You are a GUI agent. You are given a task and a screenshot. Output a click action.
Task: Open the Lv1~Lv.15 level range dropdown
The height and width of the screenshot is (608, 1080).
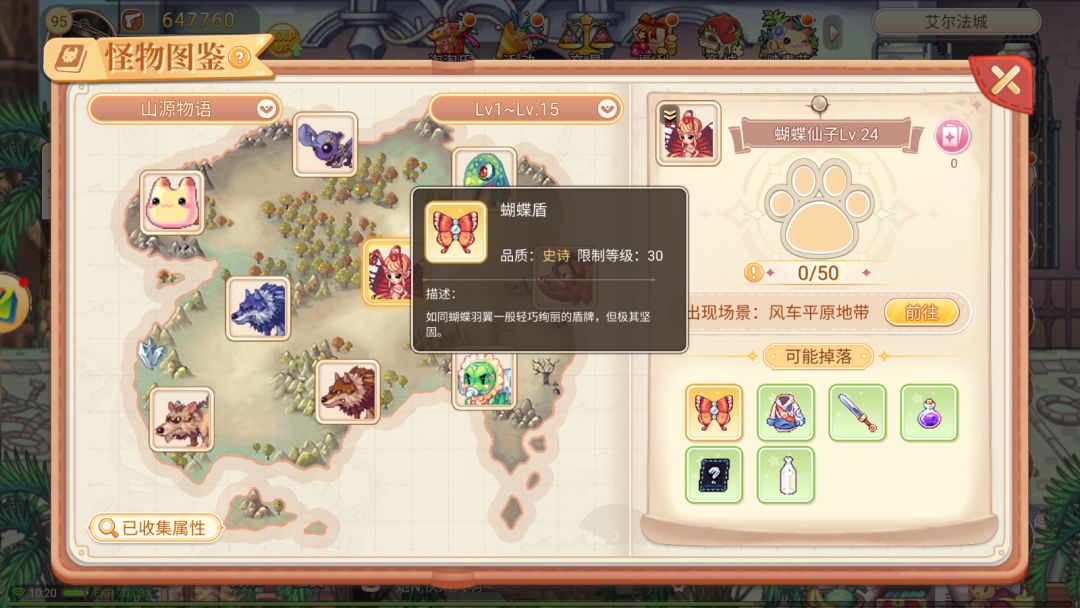(x=525, y=109)
